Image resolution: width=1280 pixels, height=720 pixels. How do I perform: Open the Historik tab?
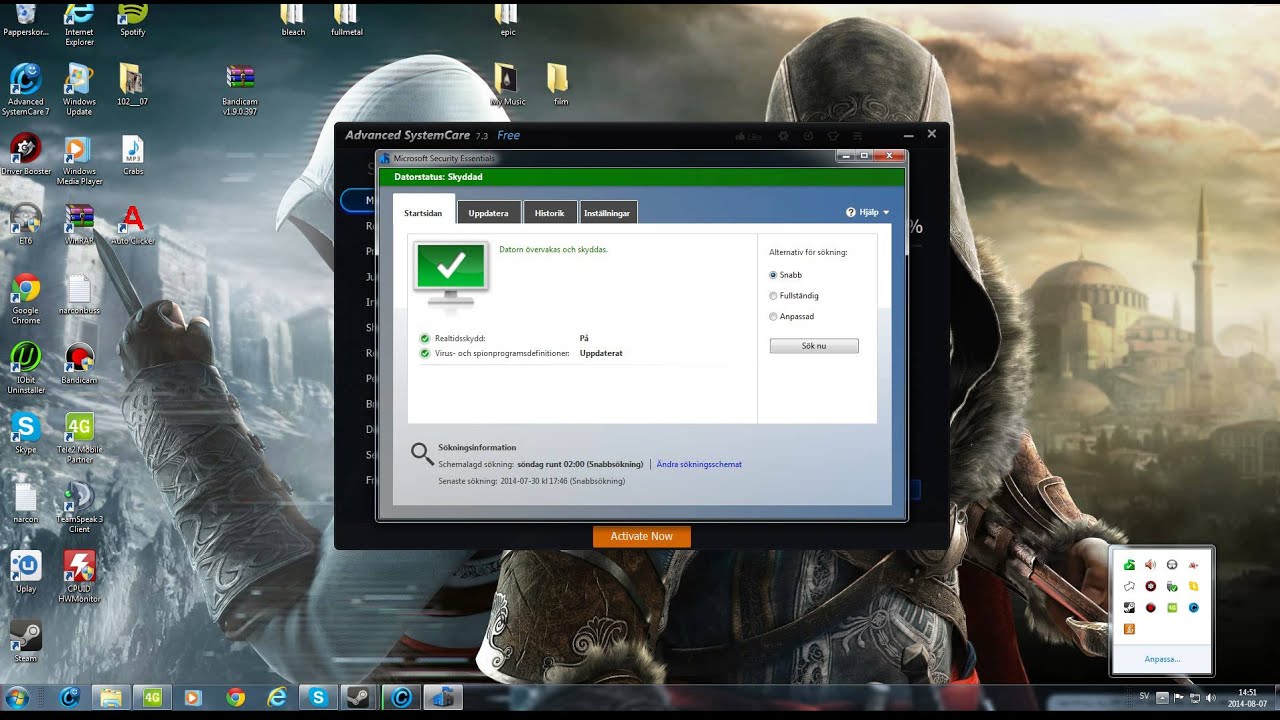549,213
